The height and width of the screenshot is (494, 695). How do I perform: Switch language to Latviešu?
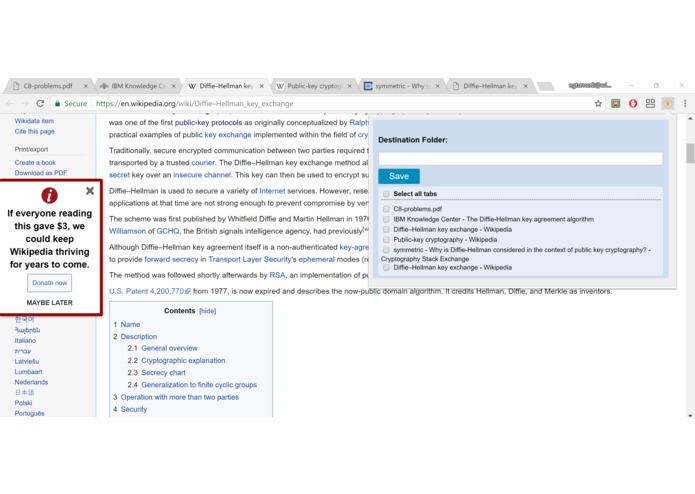(x=27, y=361)
